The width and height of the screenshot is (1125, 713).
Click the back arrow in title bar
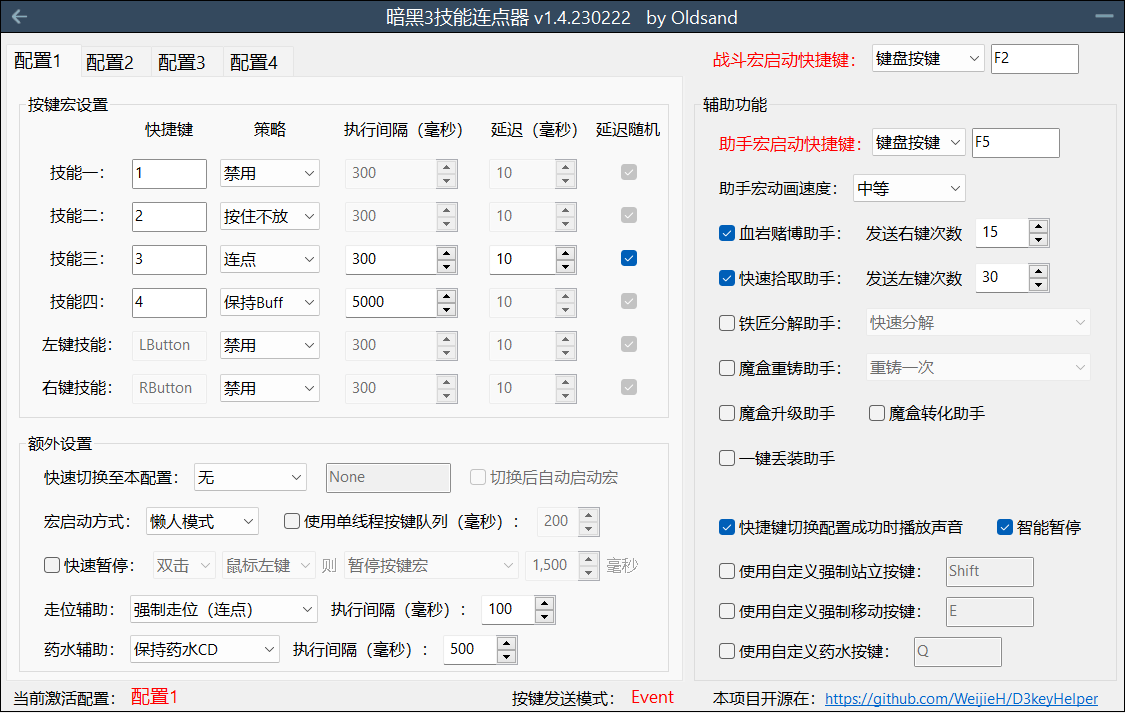click(x=19, y=16)
